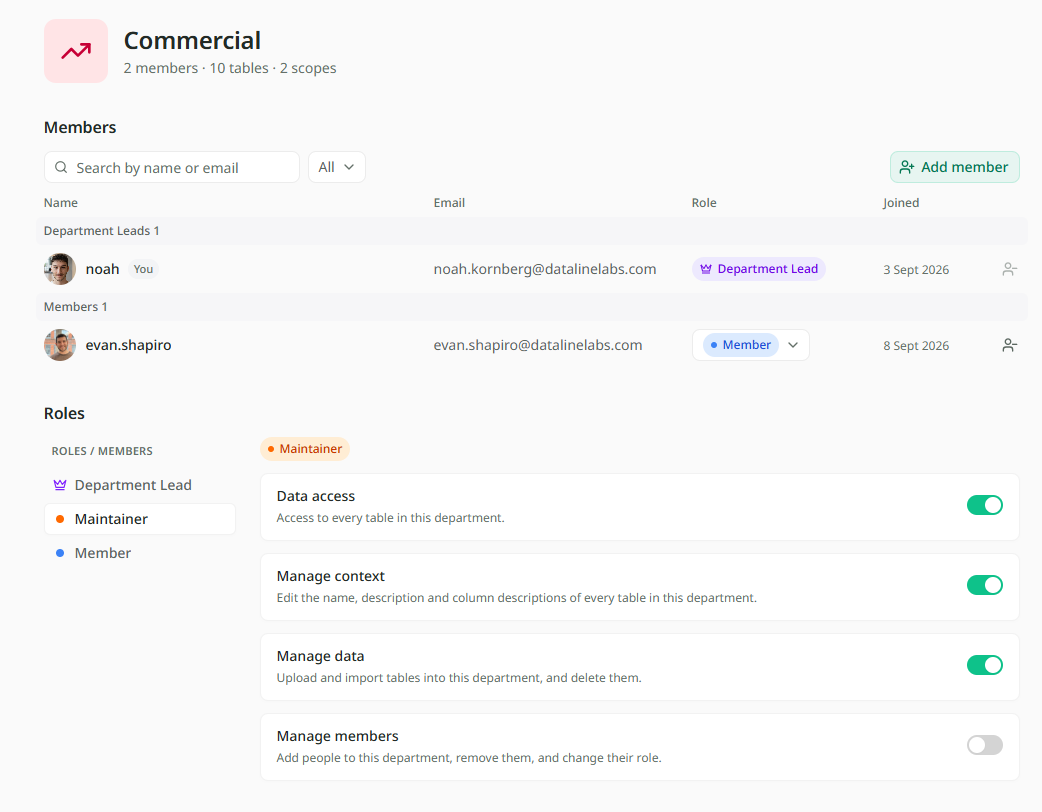Click the remove icon in noah's row
The image size is (1042, 812).
click(x=1009, y=269)
